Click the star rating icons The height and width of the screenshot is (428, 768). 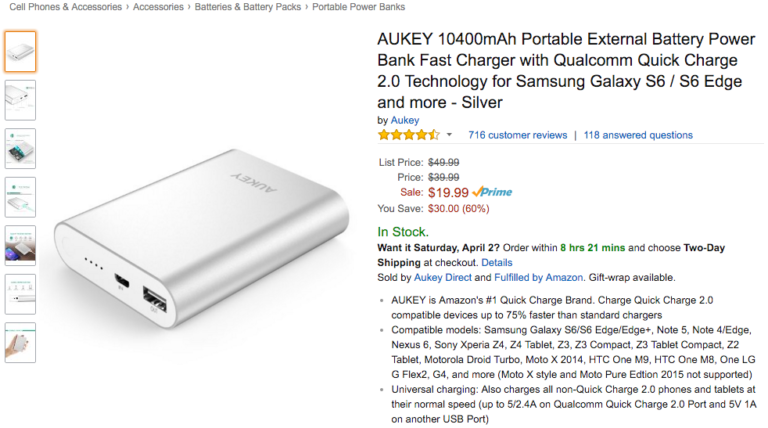tap(407, 135)
